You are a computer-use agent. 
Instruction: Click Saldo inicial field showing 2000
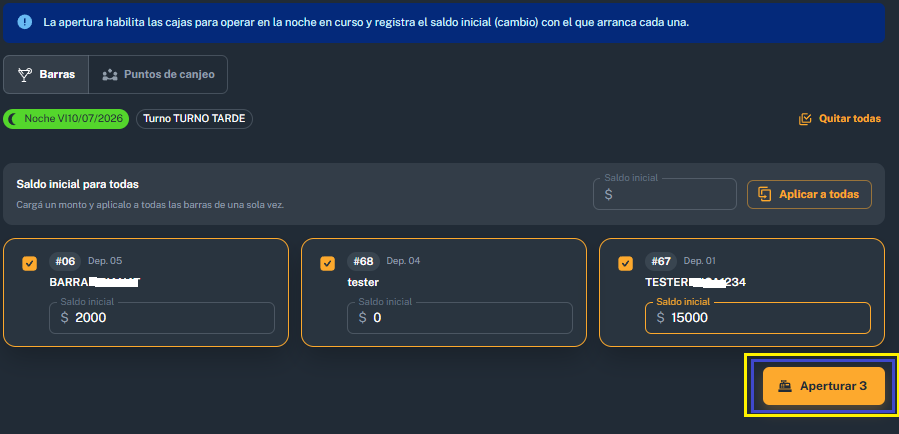[x=162, y=318]
